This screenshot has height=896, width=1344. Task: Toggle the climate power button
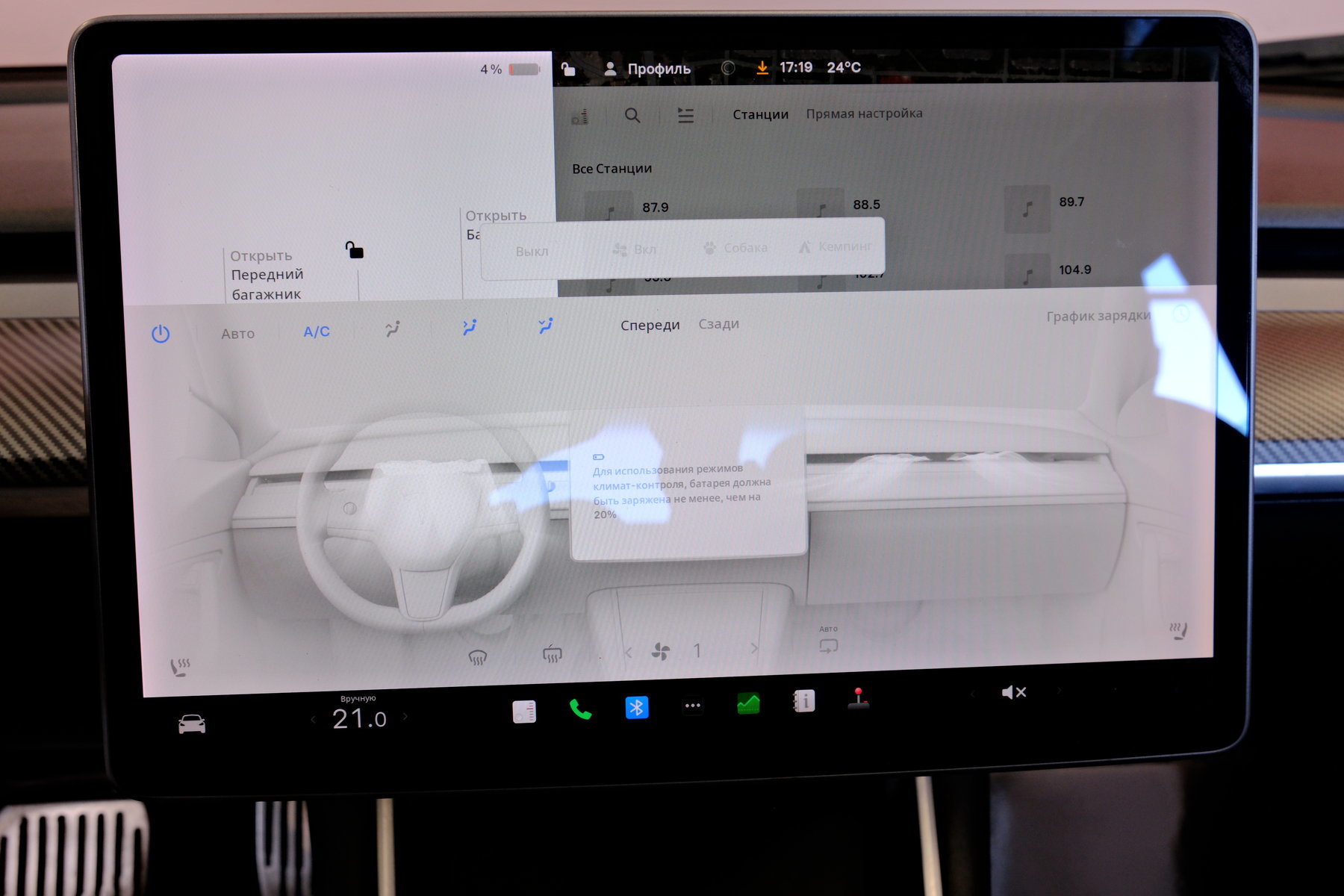tap(161, 334)
